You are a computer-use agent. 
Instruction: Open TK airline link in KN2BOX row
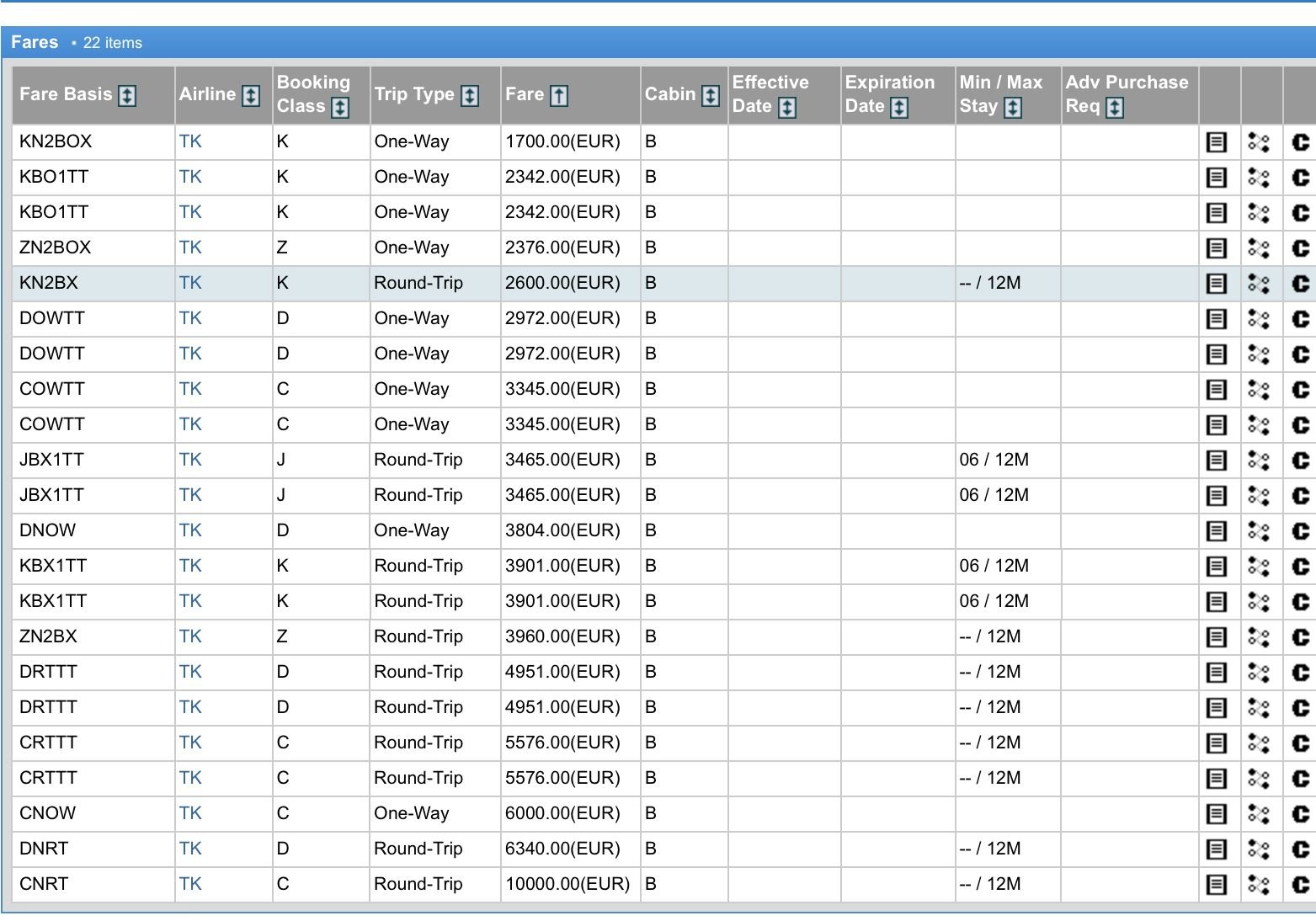click(x=190, y=141)
